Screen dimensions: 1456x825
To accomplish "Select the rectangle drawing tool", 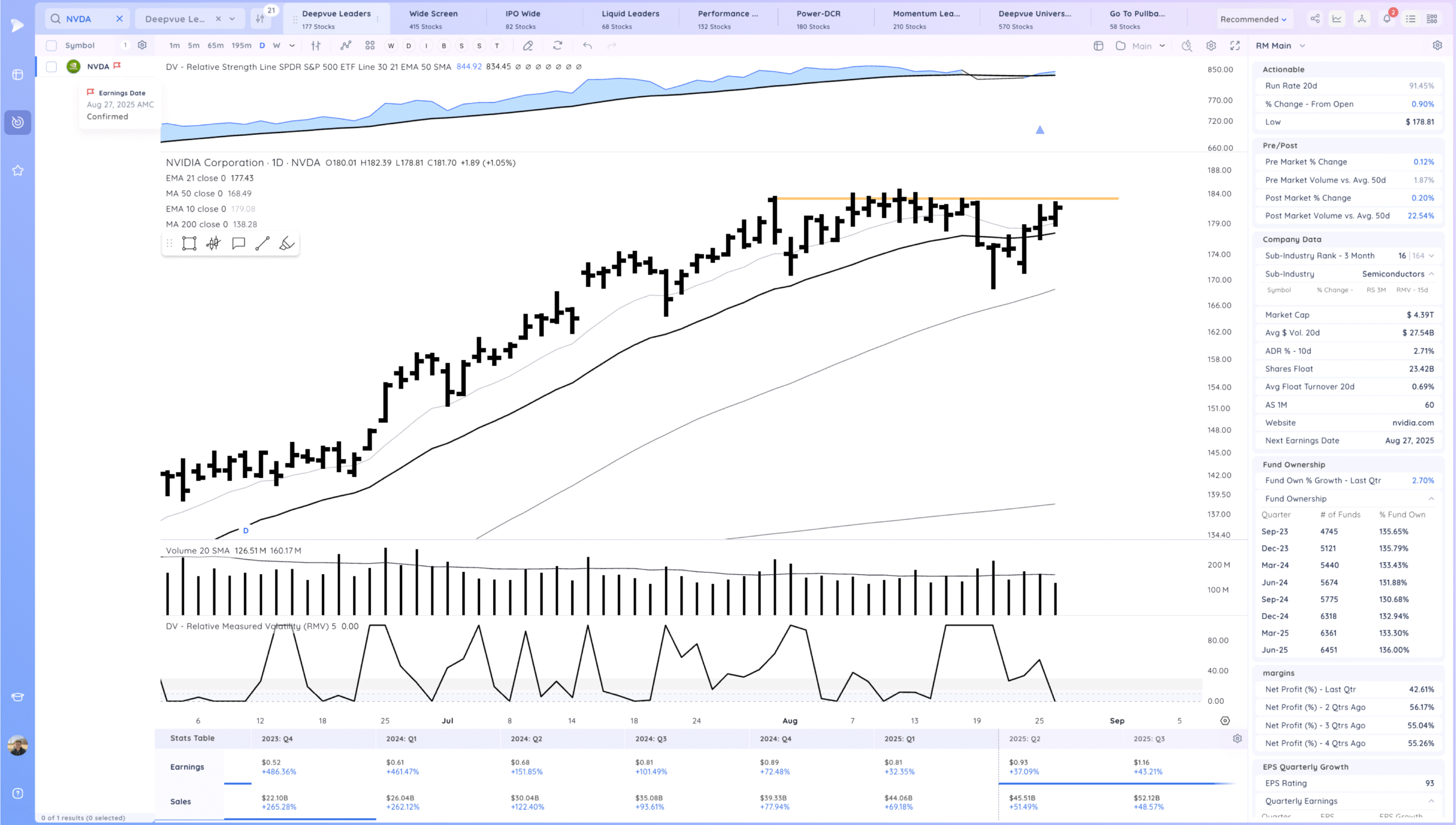I will (189, 244).
